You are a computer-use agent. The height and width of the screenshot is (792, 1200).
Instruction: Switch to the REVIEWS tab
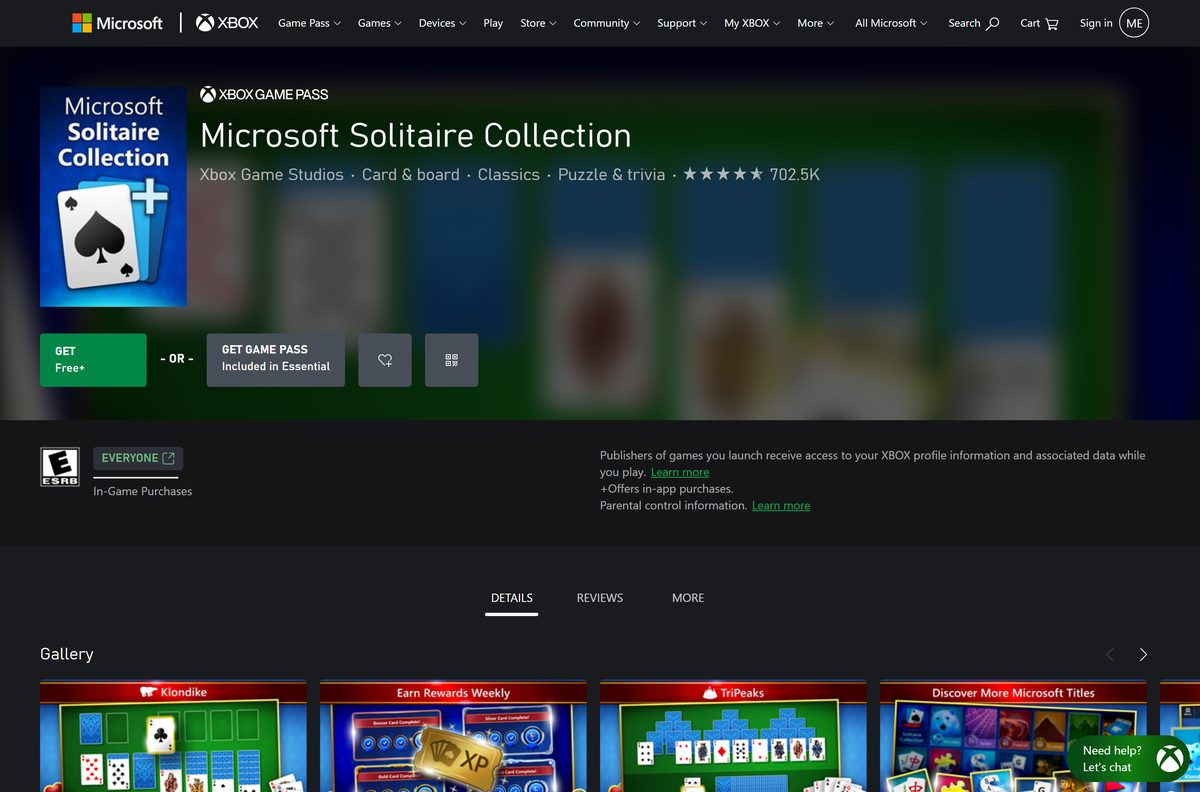600,598
